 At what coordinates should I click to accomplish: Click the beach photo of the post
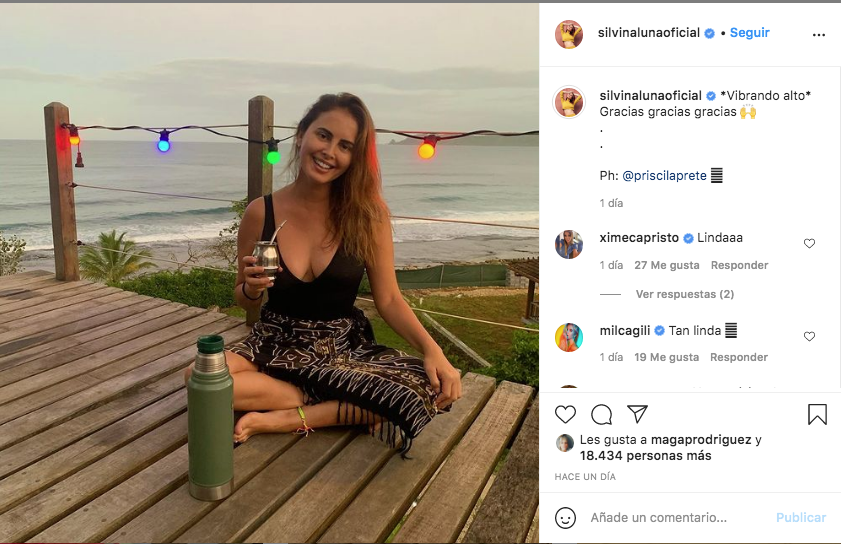pos(269,272)
